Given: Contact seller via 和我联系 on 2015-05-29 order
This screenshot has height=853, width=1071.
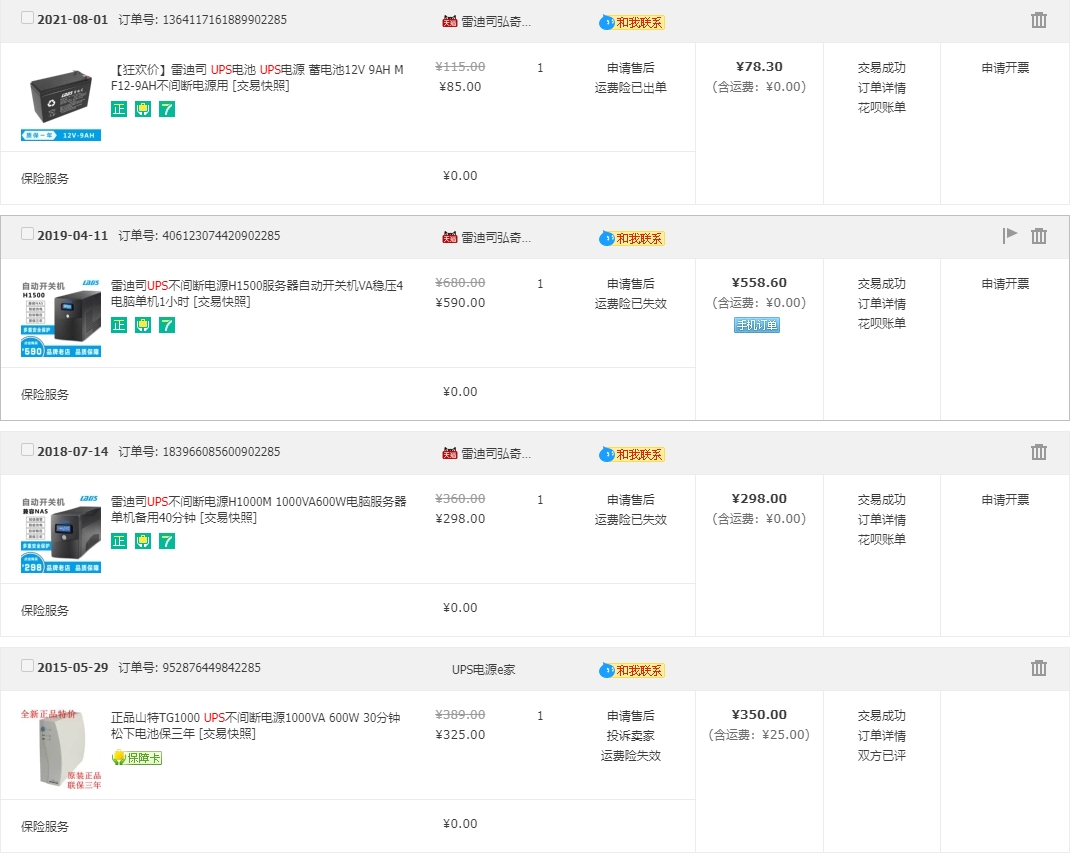Looking at the screenshot, I should coord(632,670).
